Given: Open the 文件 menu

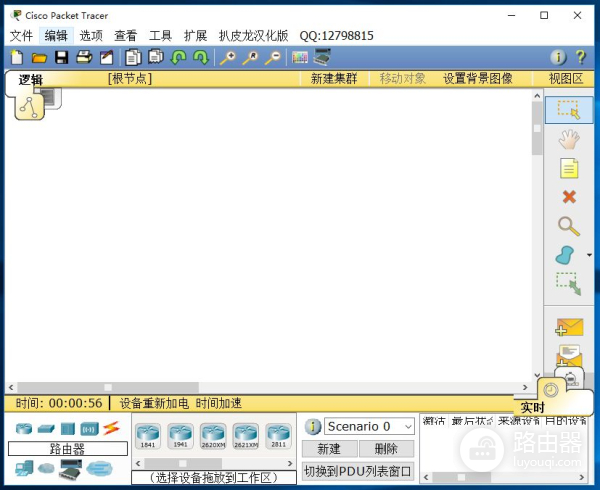Looking at the screenshot, I should pyautogui.click(x=21, y=36).
